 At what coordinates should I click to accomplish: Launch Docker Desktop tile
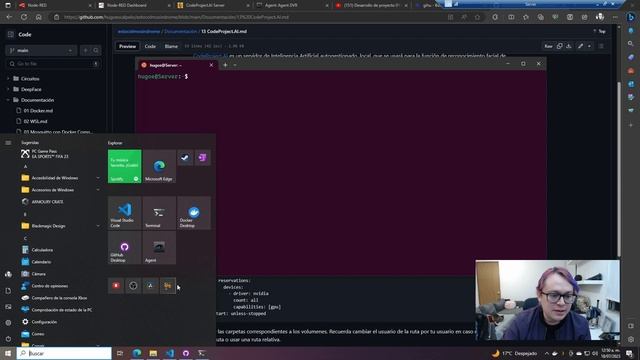(x=194, y=213)
